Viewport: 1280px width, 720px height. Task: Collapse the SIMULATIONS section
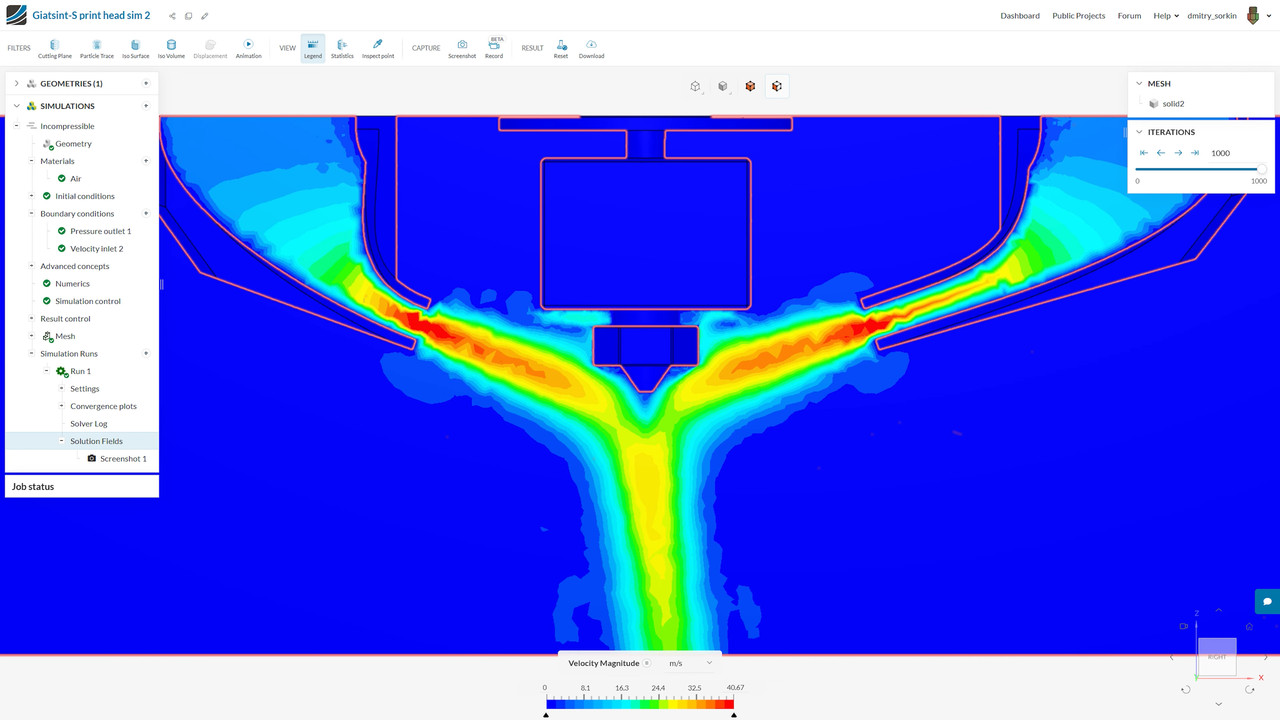[17, 106]
